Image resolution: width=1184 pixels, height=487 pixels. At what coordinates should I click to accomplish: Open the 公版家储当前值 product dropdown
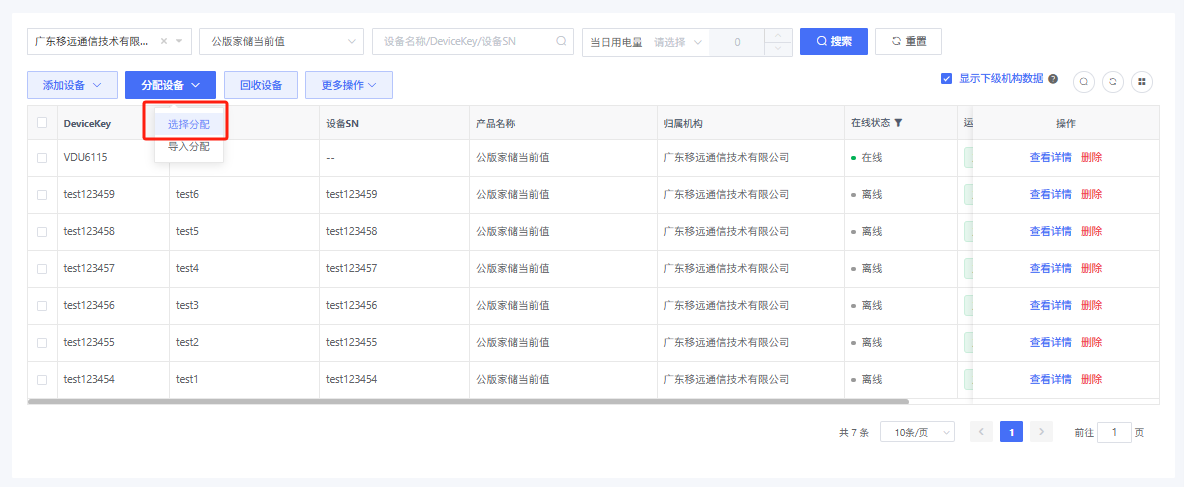281,42
